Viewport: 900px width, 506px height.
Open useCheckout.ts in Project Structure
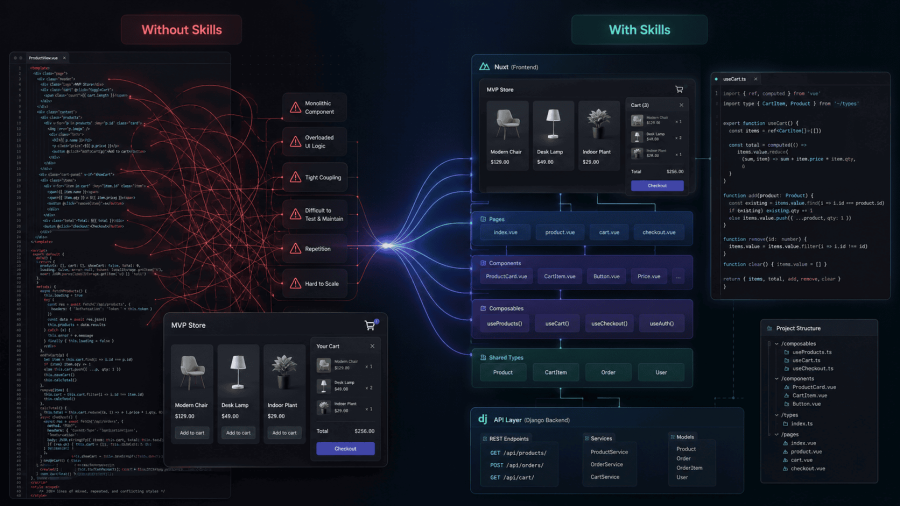pos(813,369)
